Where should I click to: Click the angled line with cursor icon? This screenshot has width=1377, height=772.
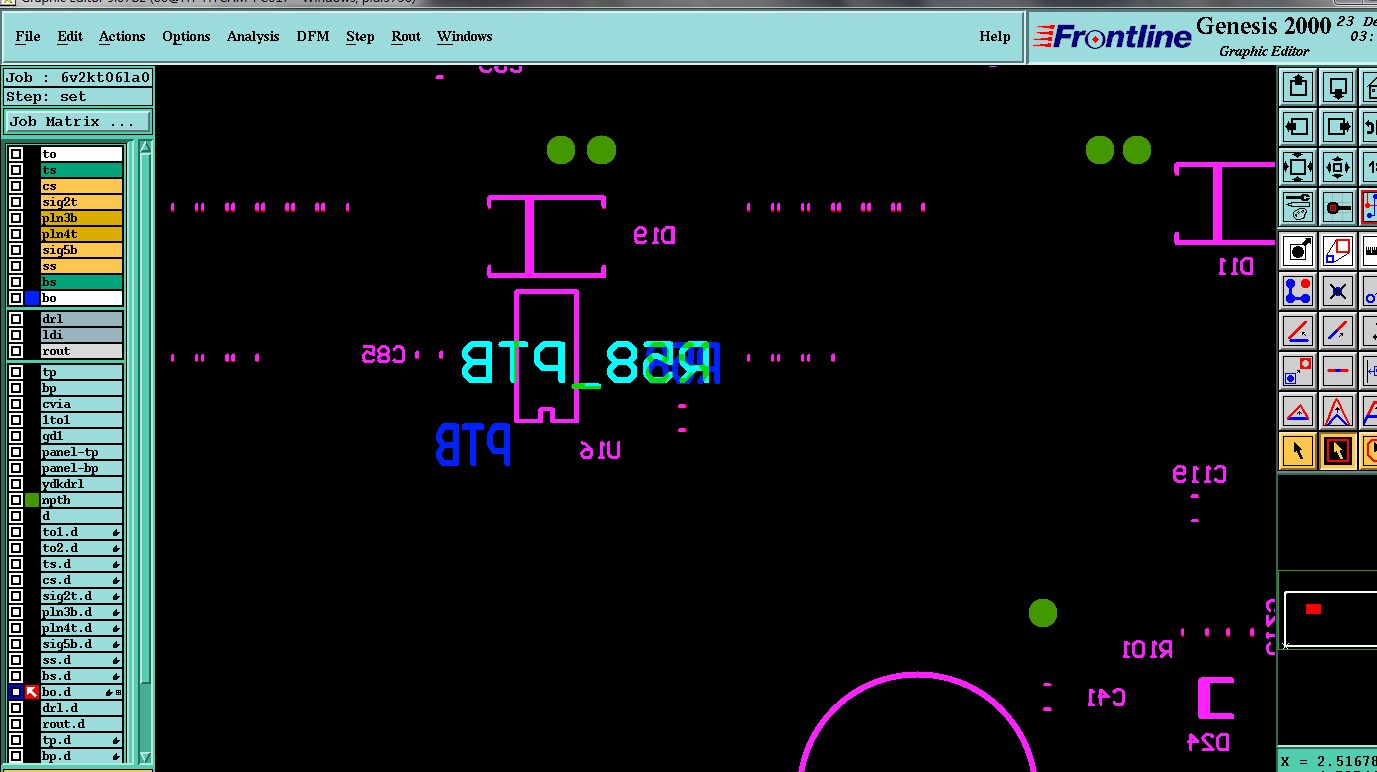point(1298,331)
